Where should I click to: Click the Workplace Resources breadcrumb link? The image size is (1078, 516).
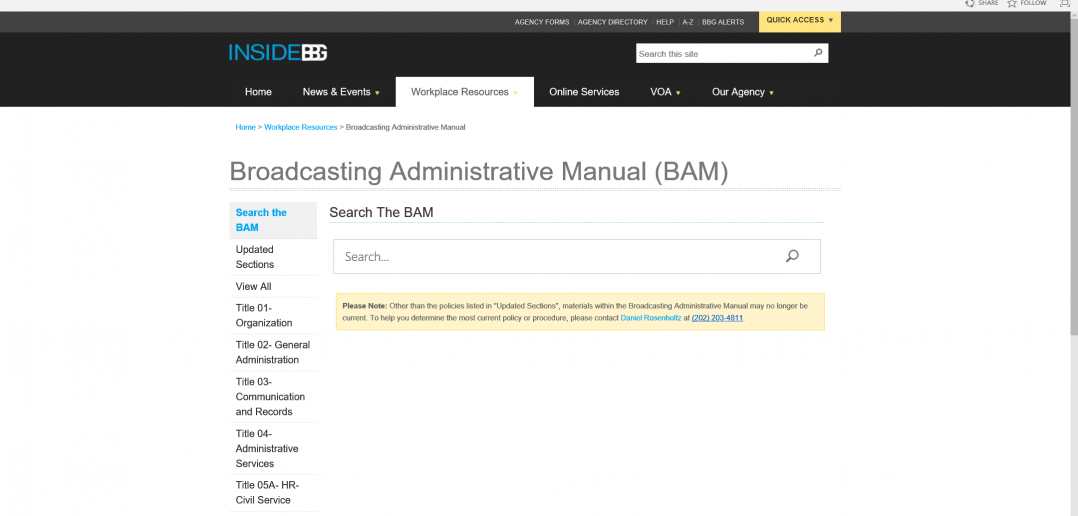click(x=300, y=127)
